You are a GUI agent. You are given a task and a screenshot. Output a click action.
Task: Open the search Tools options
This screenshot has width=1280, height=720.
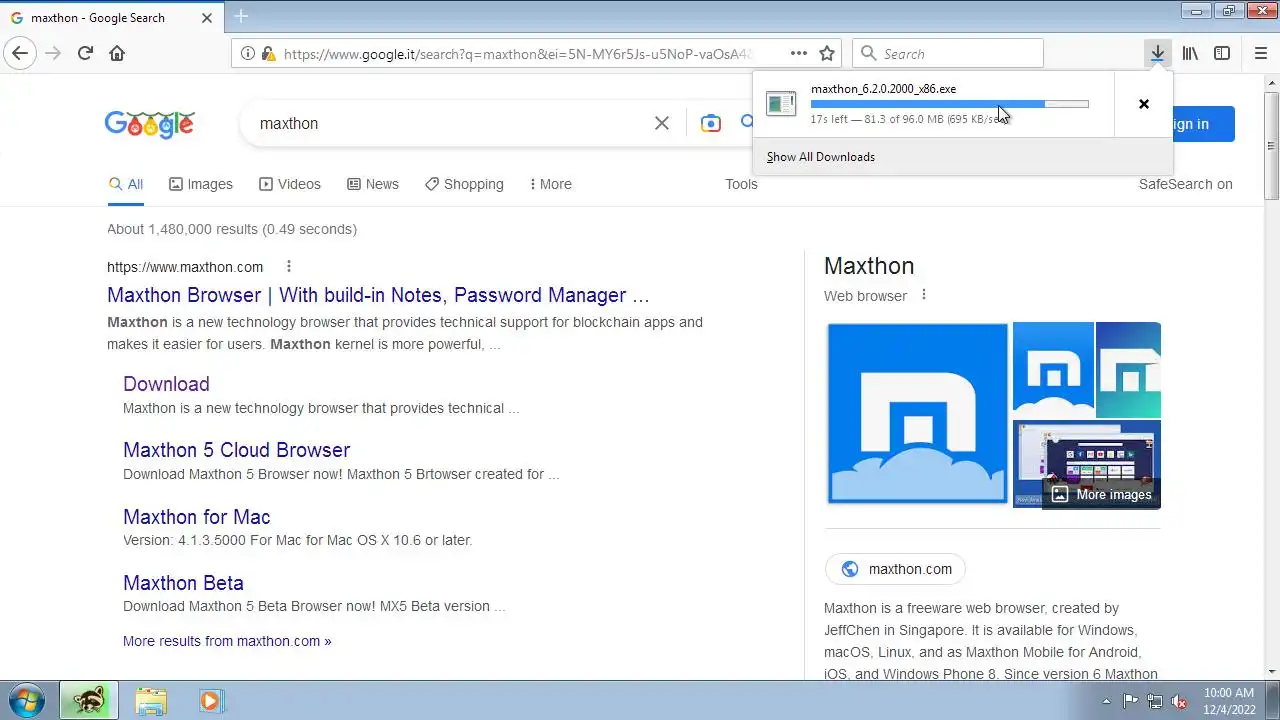[x=741, y=184]
